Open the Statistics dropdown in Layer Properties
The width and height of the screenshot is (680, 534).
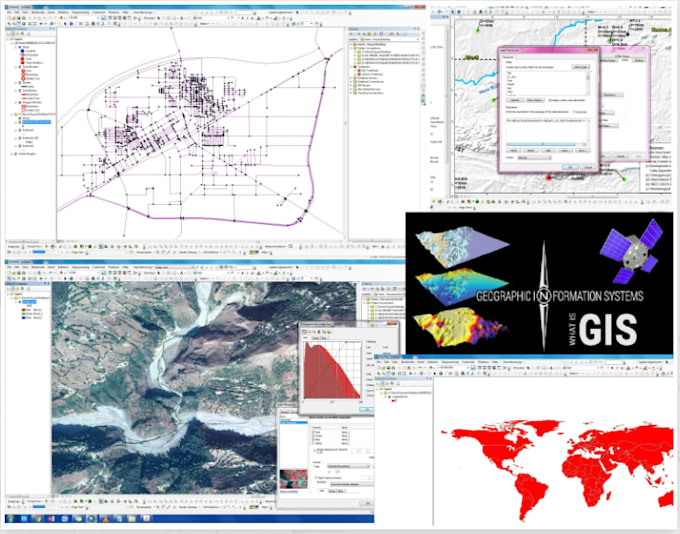(353, 484)
